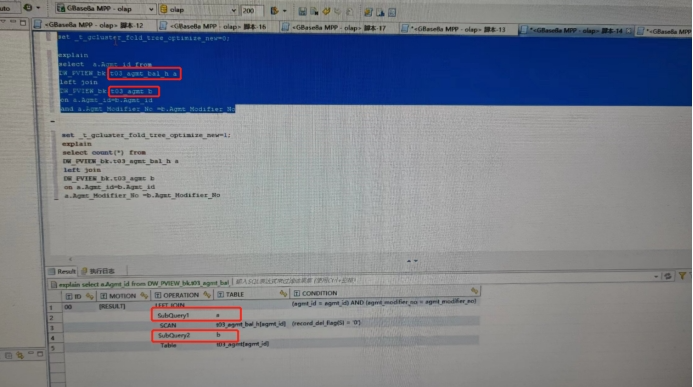
Task: Click the save script toolbar icon
Action: pos(302,11)
